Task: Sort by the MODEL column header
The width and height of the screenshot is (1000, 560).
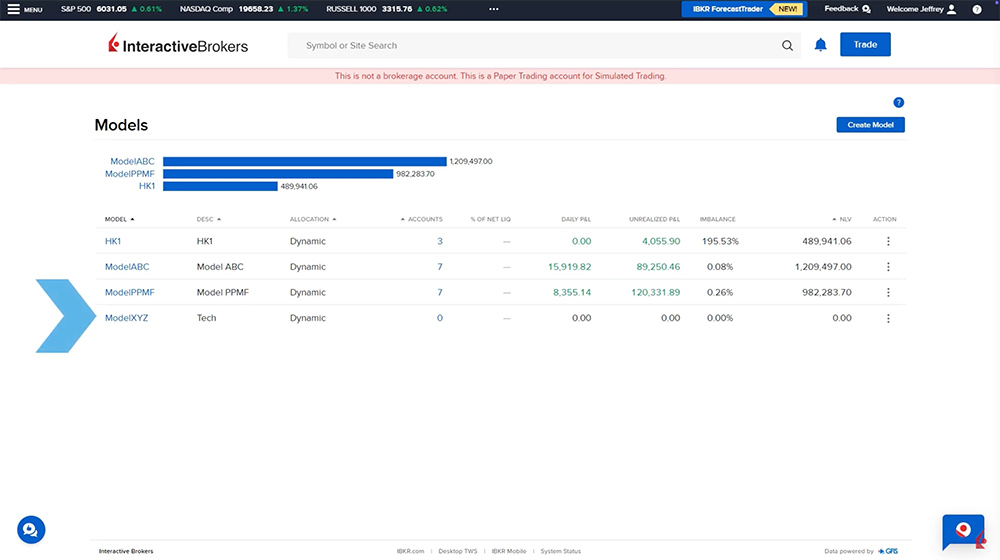Action: tap(119, 219)
